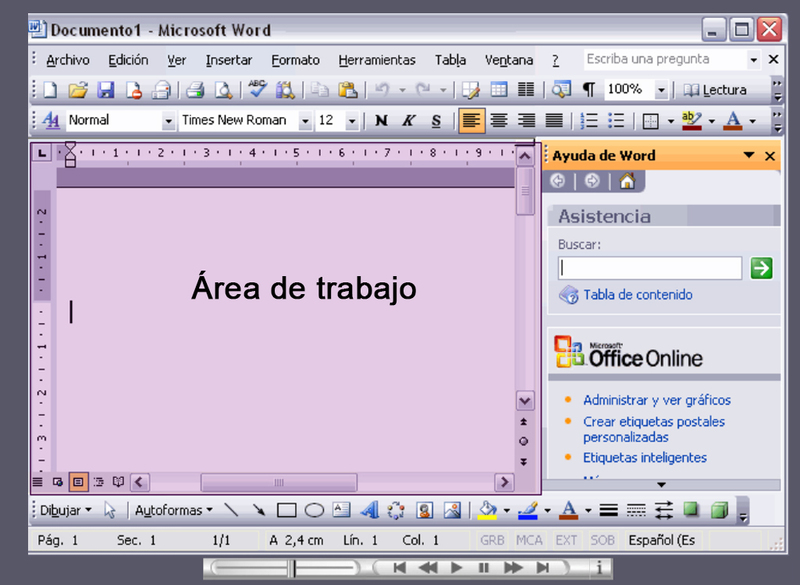Image resolution: width=800 pixels, height=585 pixels.
Task: Click the Save floppy disk icon
Action: [105, 90]
